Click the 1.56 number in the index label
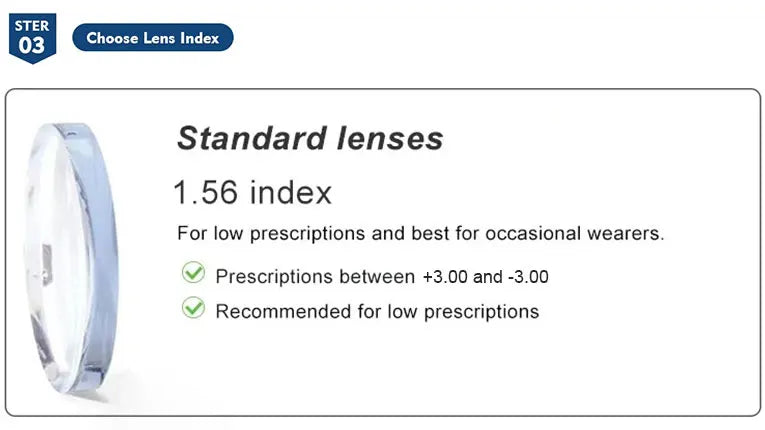Screen dimensions: 765x430 206,192
